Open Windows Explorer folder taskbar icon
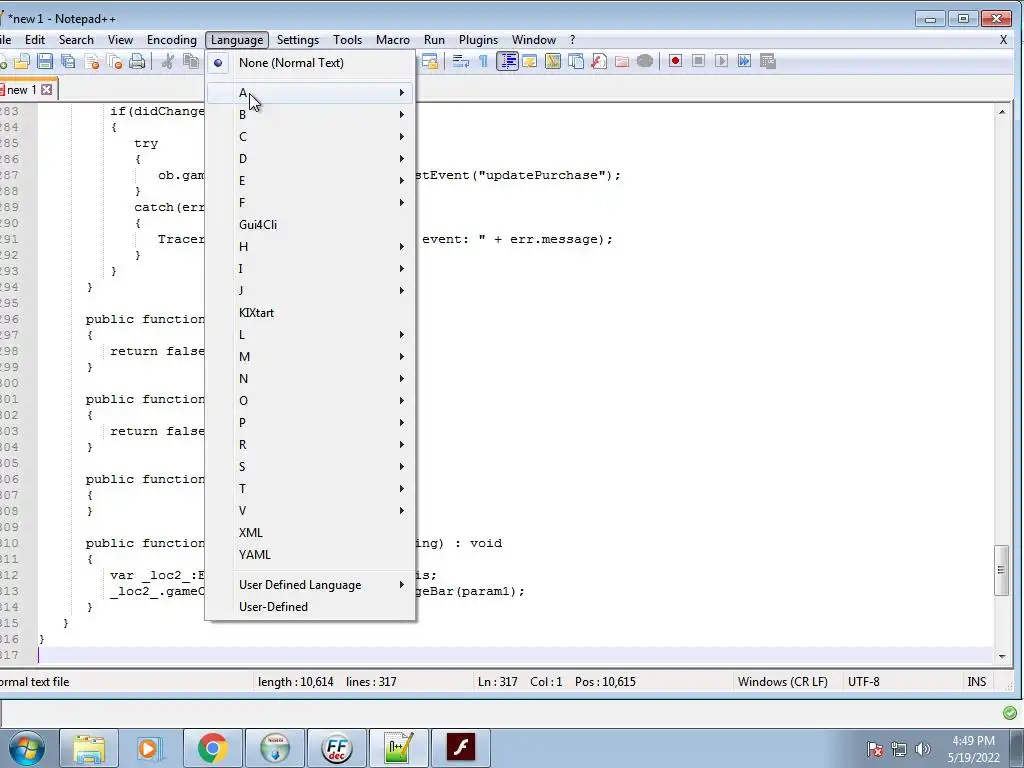1024x768 pixels. (89, 748)
